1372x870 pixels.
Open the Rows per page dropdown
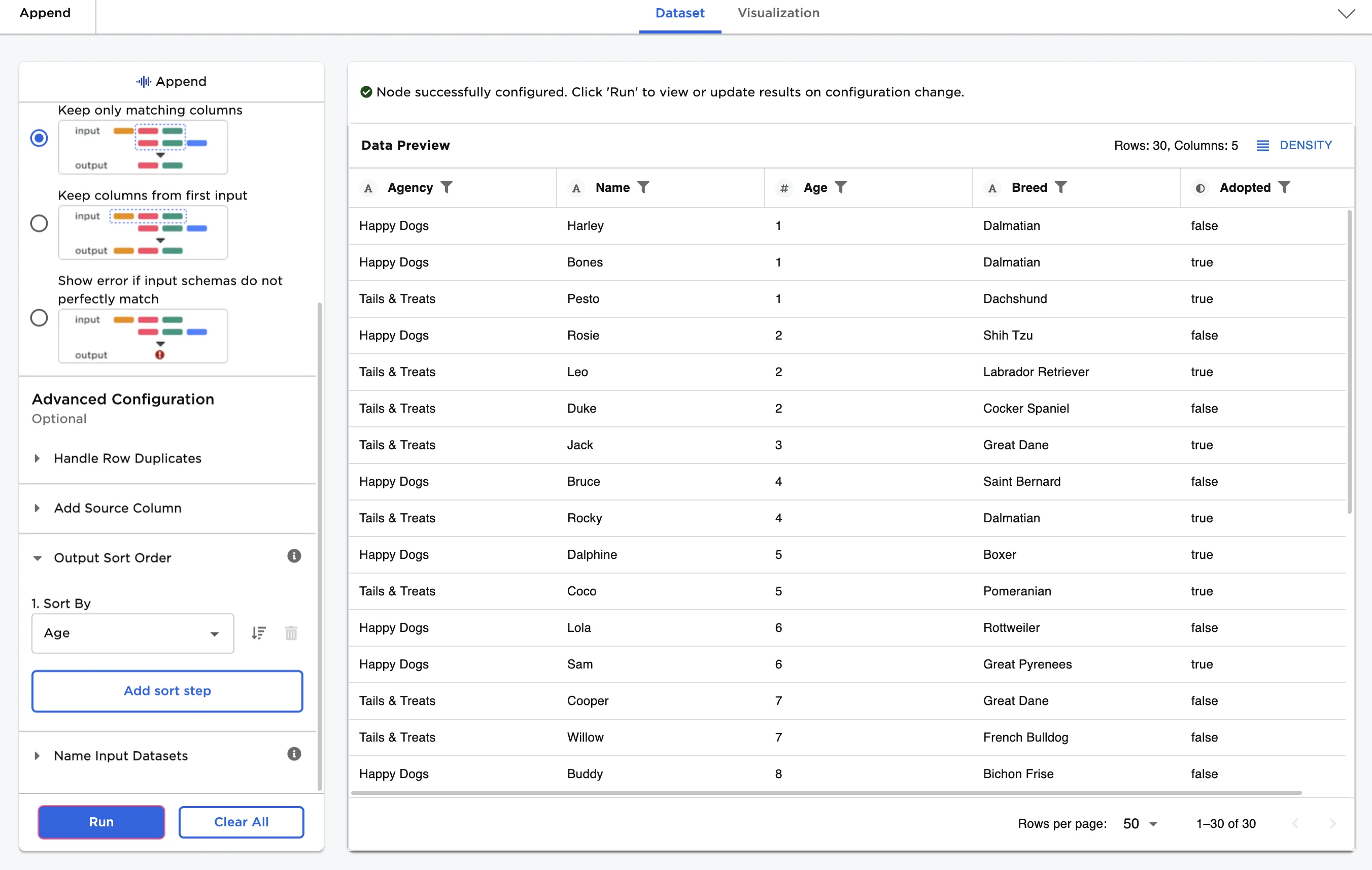[1140, 823]
